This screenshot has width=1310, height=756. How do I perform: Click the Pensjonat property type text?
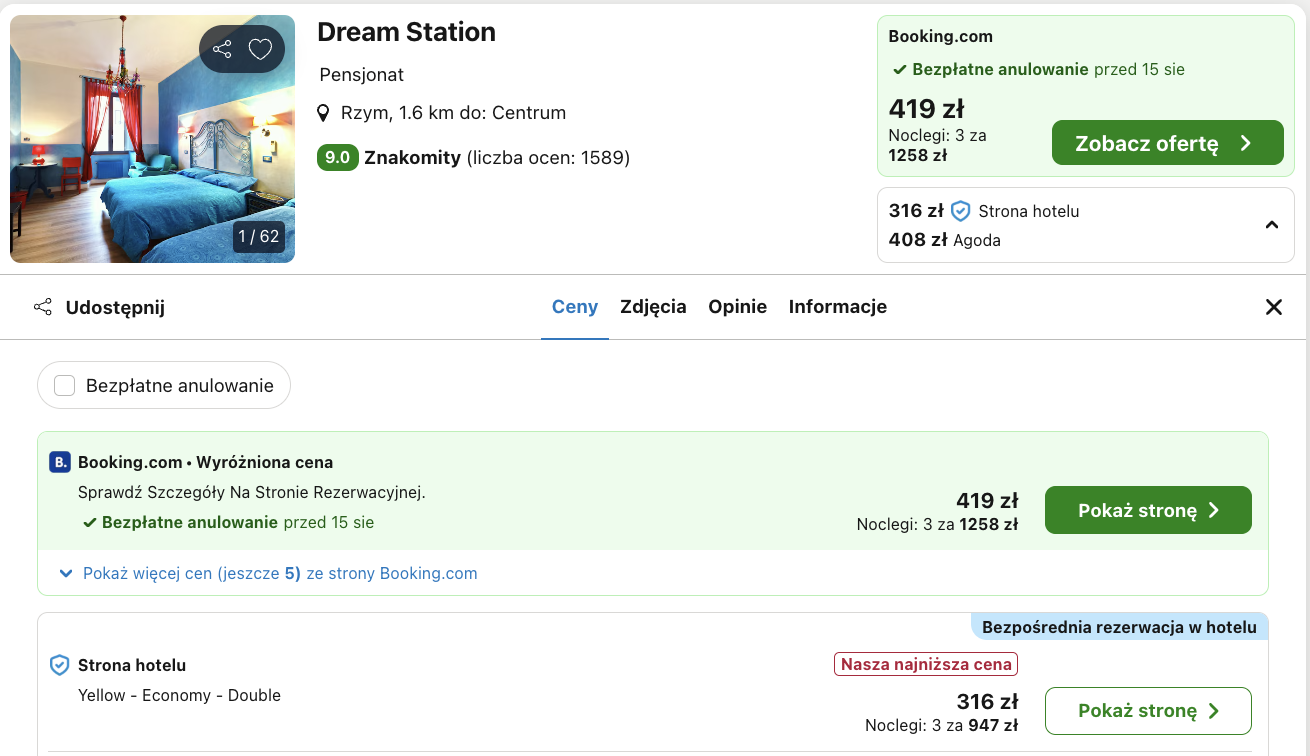361,75
